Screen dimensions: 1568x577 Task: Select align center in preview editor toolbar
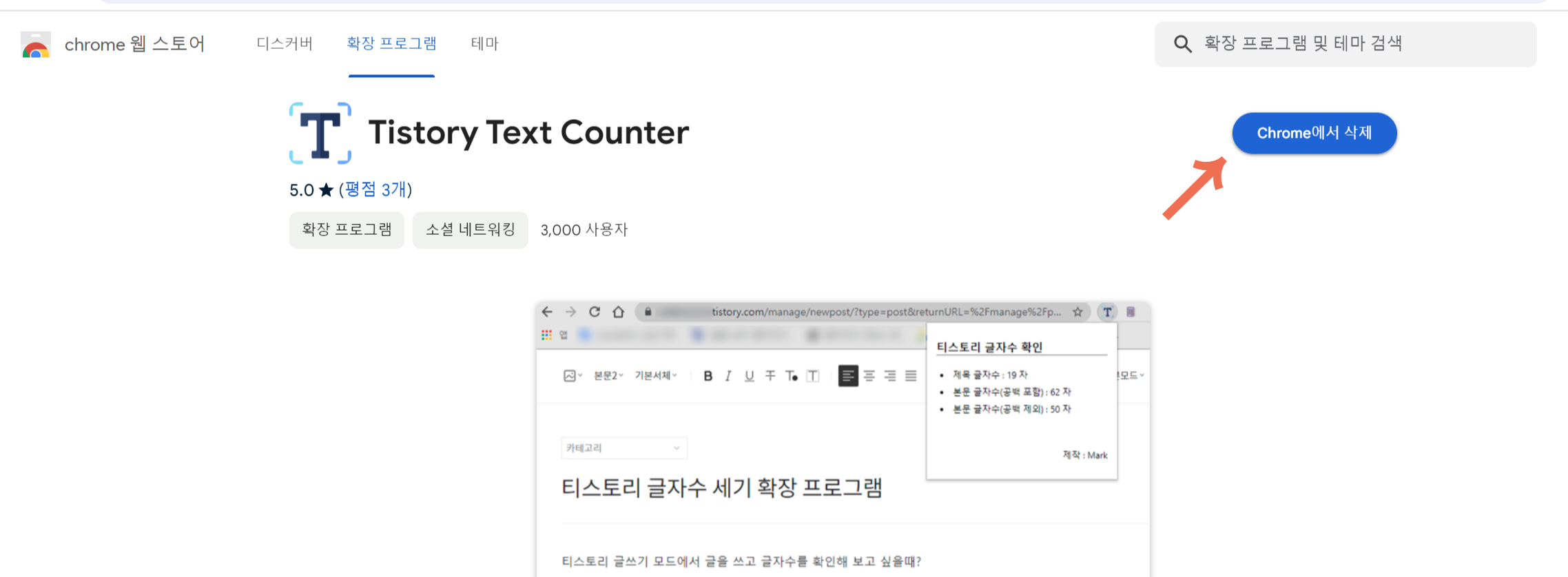tap(869, 376)
